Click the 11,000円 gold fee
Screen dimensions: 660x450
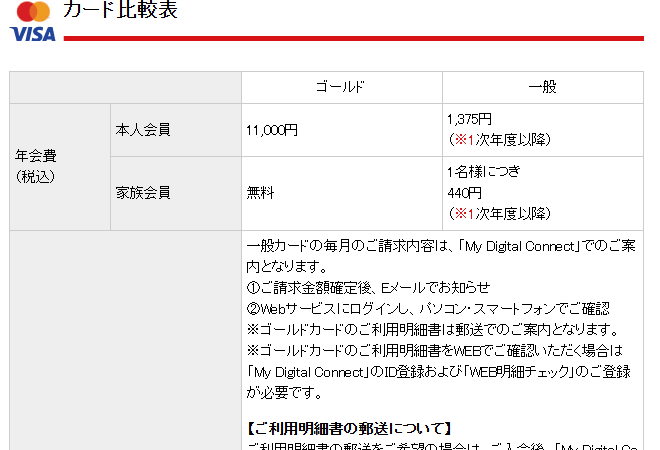tap(272, 130)
